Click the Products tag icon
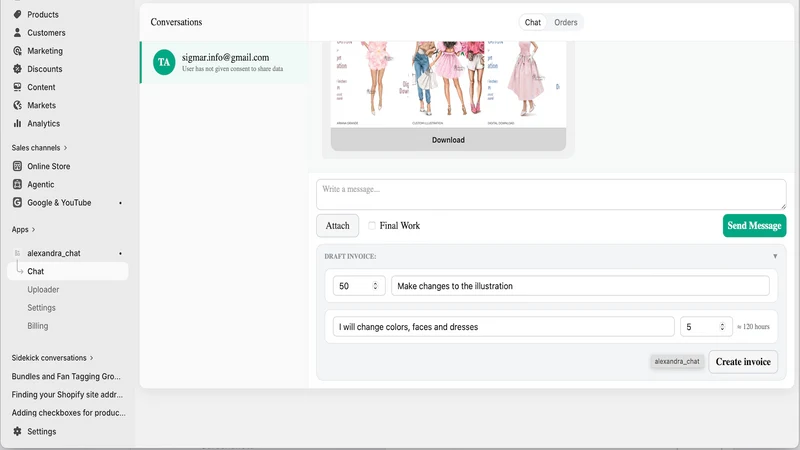 tap(17, 14)
